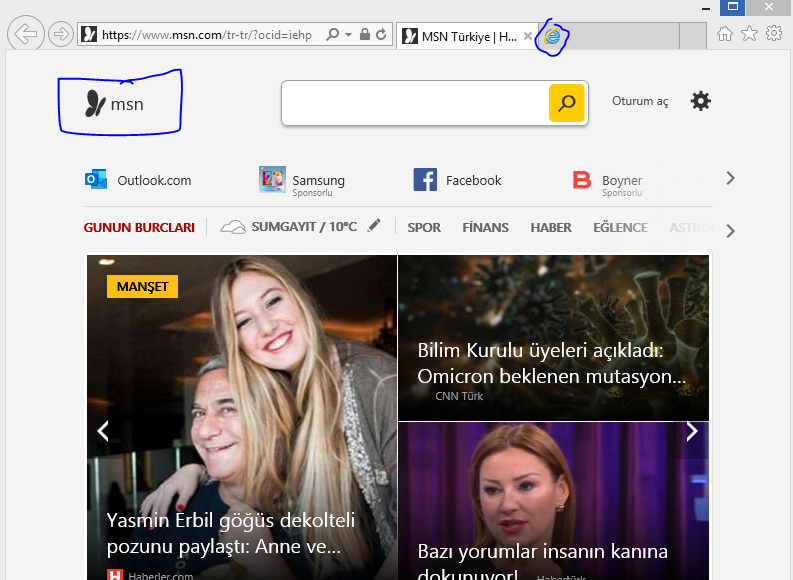Viewport: 793px width, 580px height.
Task: Close the MSN Türkiye tab
Action: 527,36
